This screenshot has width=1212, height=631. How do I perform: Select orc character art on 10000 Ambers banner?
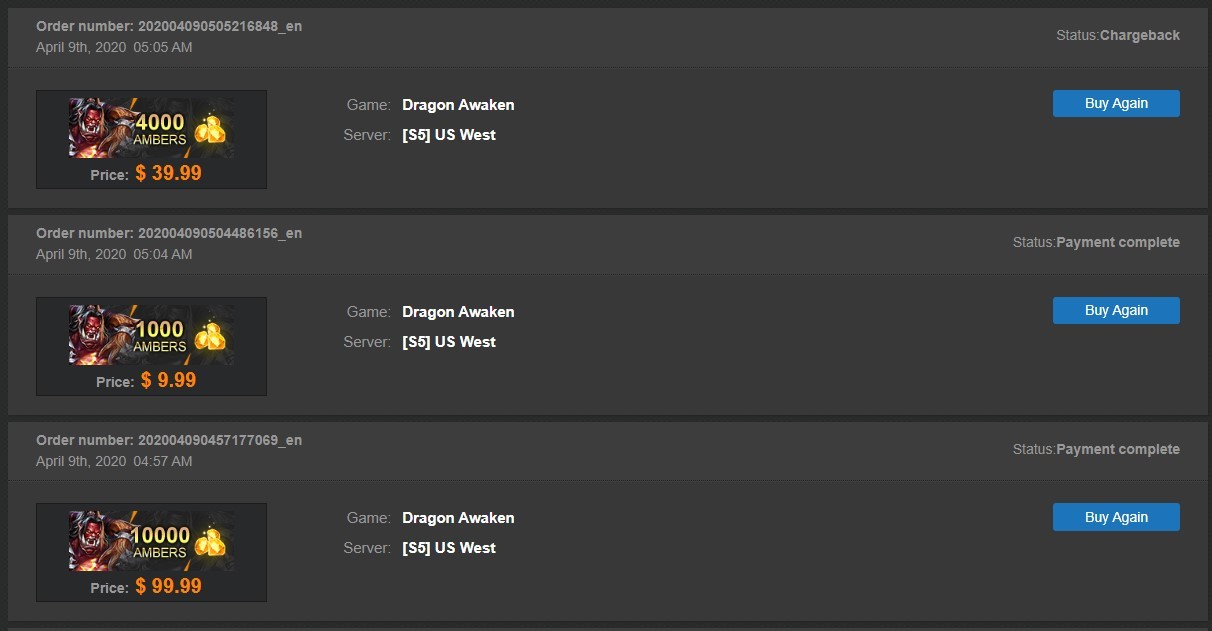coord(98,541)
